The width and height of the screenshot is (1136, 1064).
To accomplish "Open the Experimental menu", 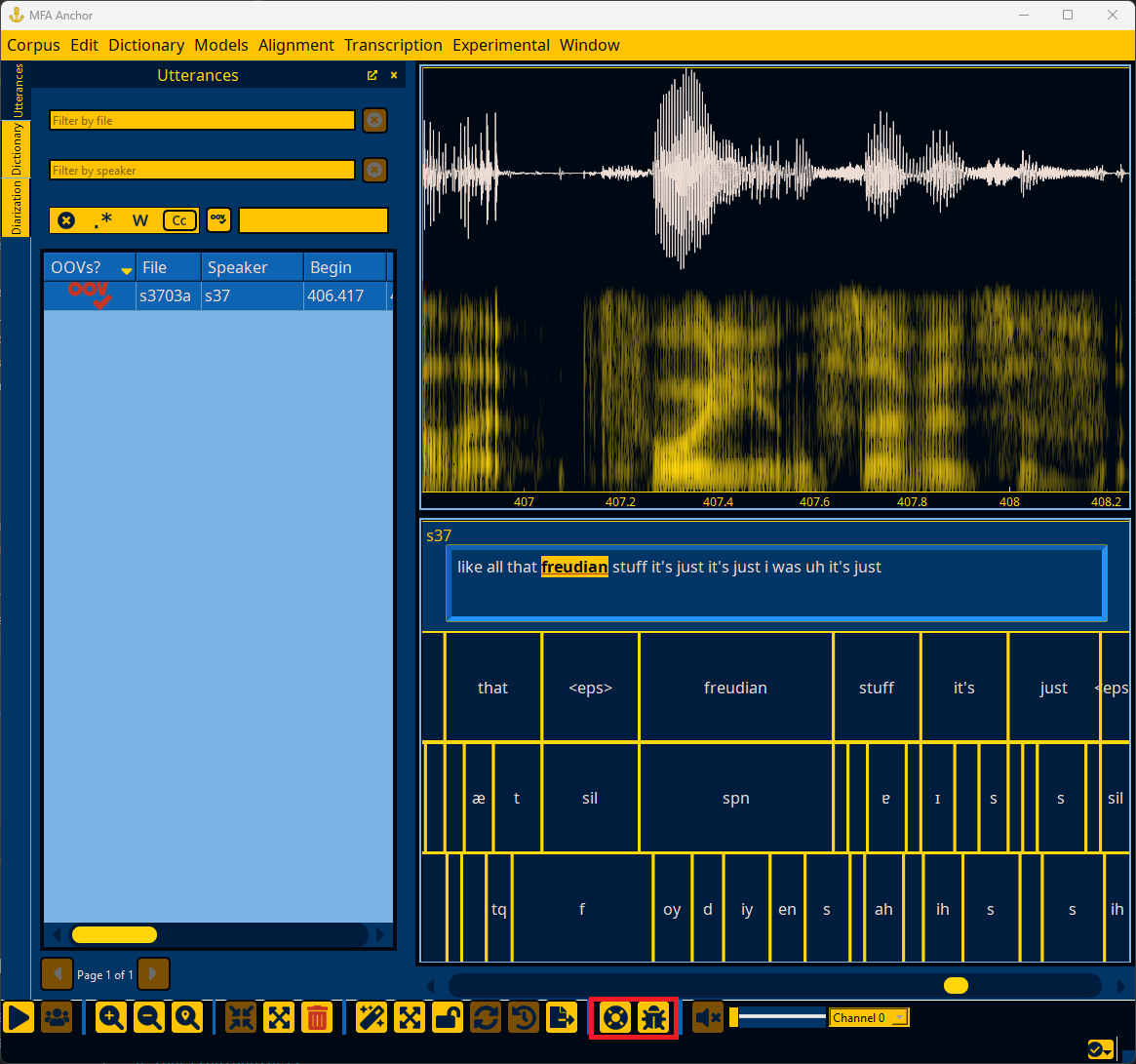I will [501, 45].
